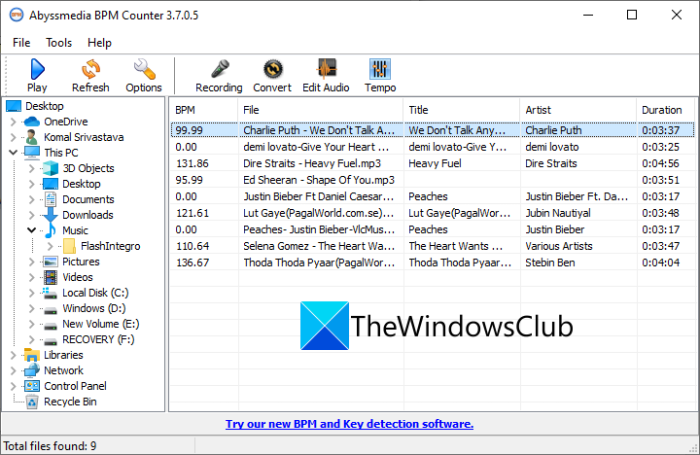Select the Videos folder icon
This screenshot has width=700, height=455.
pyautogui.click(x=50, y=277)
